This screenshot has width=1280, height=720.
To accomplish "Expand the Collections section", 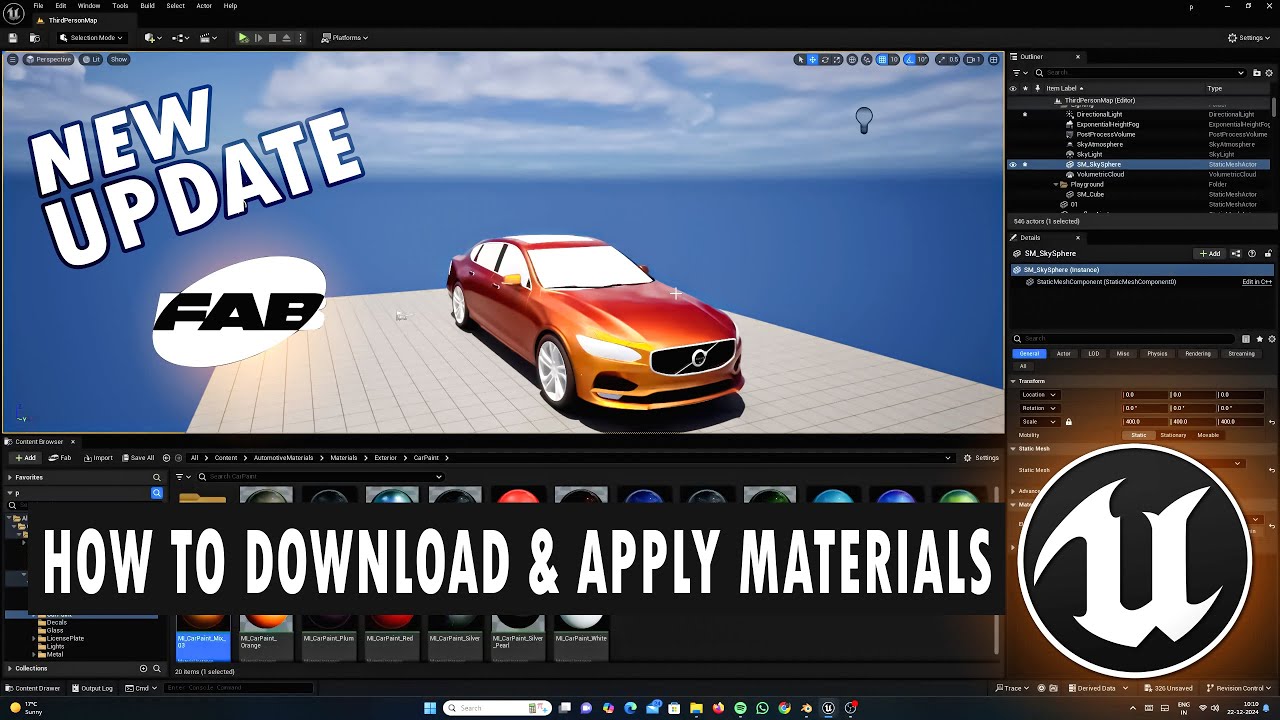I will click(9, 668).
